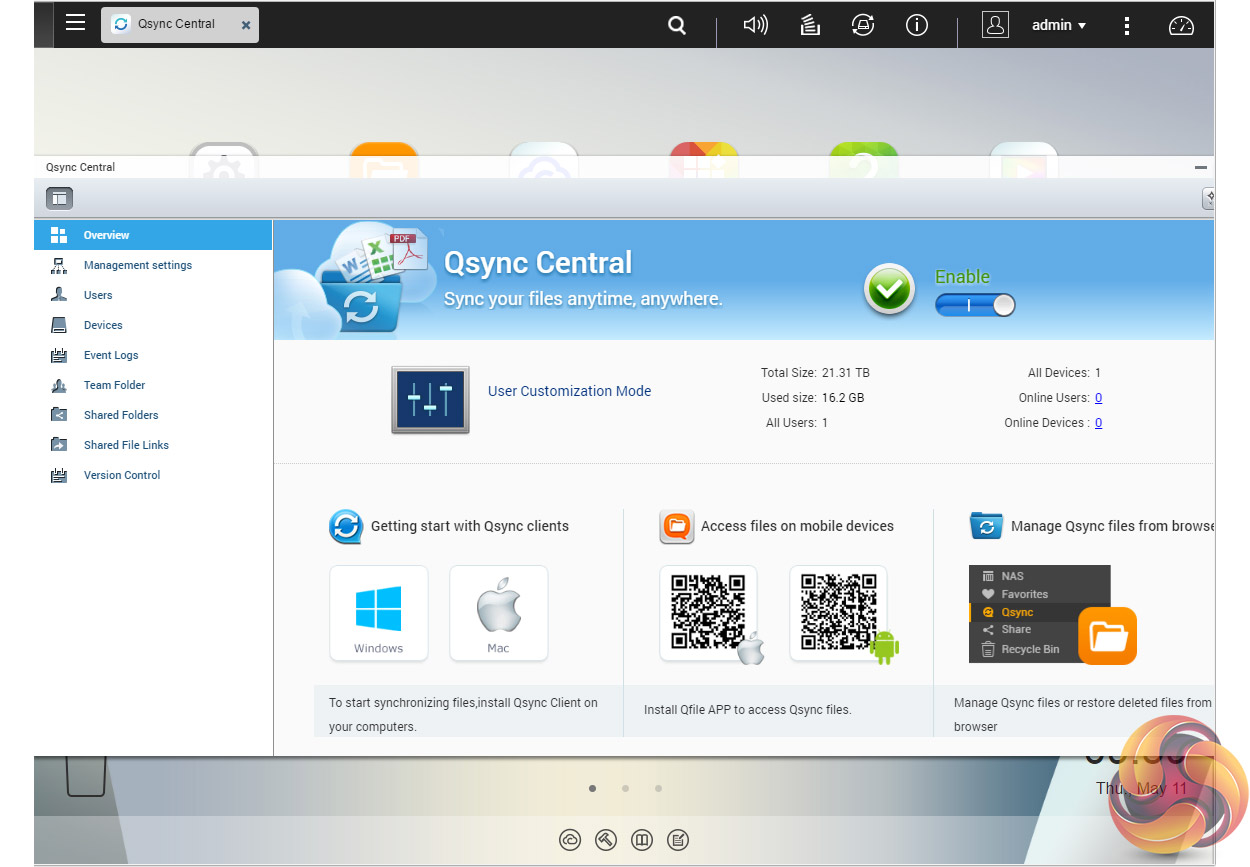Click the user profile avatar icon
Screen dimensions: 1250x867
click(995, 25)
